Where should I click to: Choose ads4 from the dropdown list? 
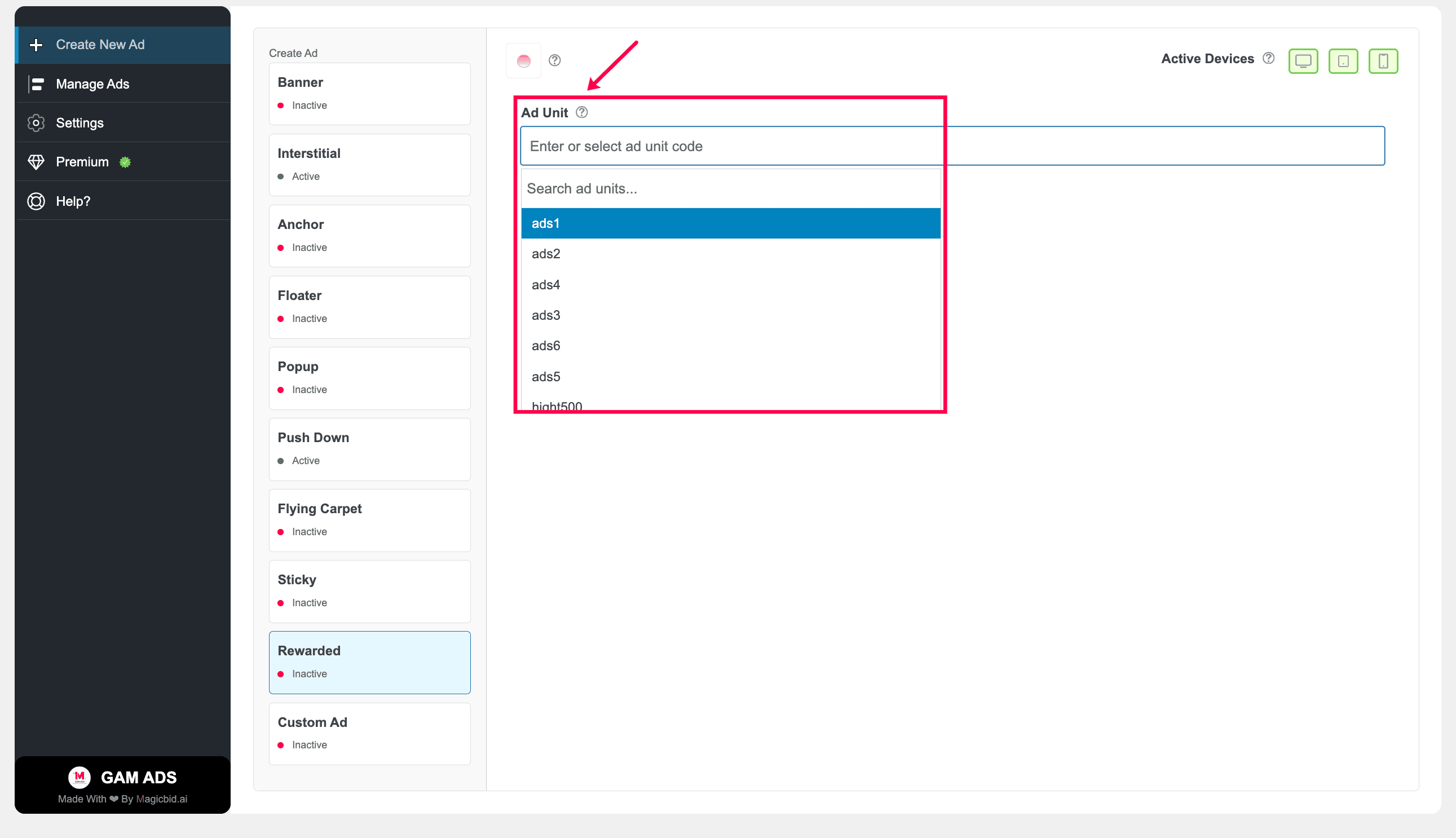[731, 285]
